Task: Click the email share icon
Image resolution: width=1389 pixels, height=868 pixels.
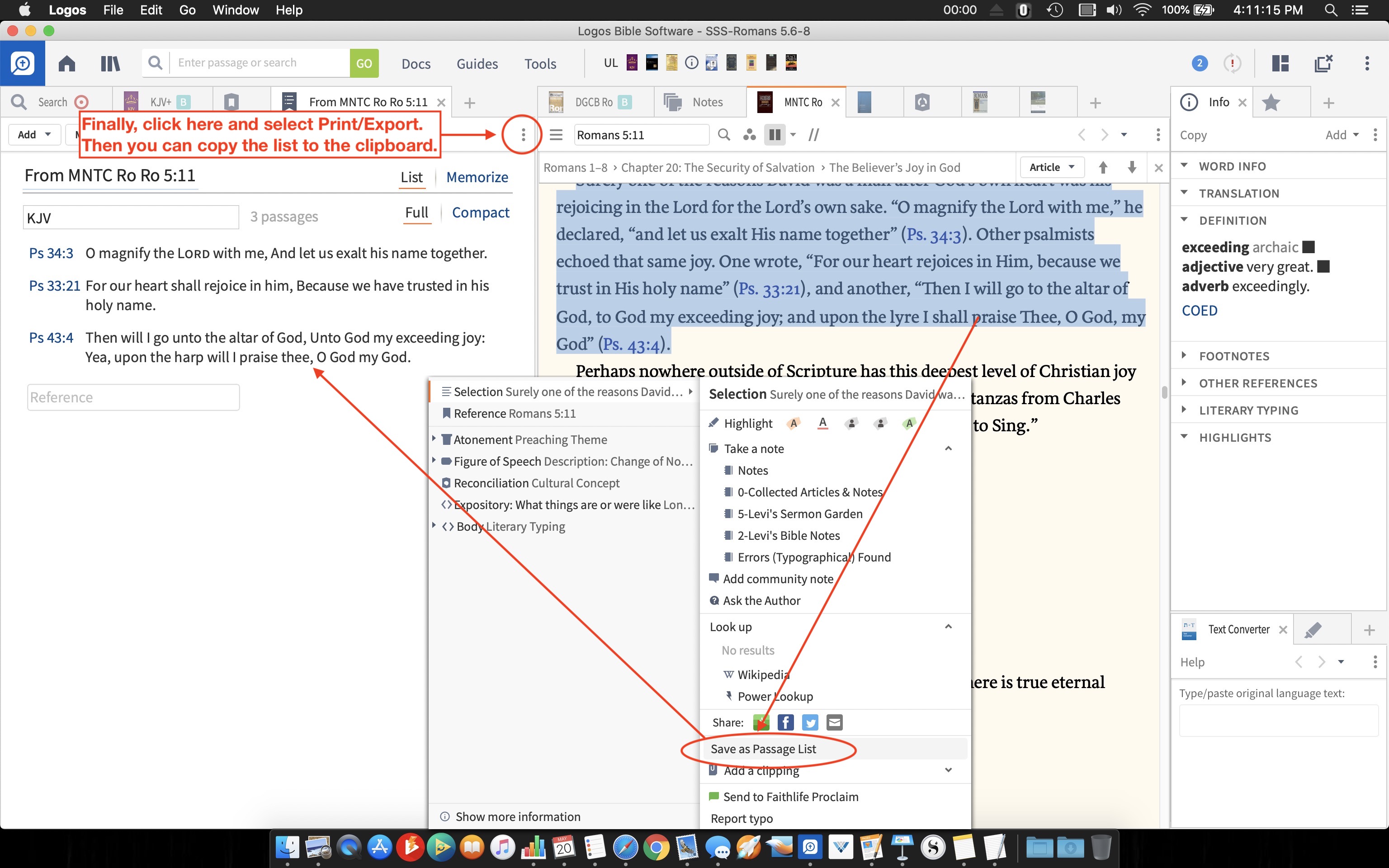Action: (835, 722)
